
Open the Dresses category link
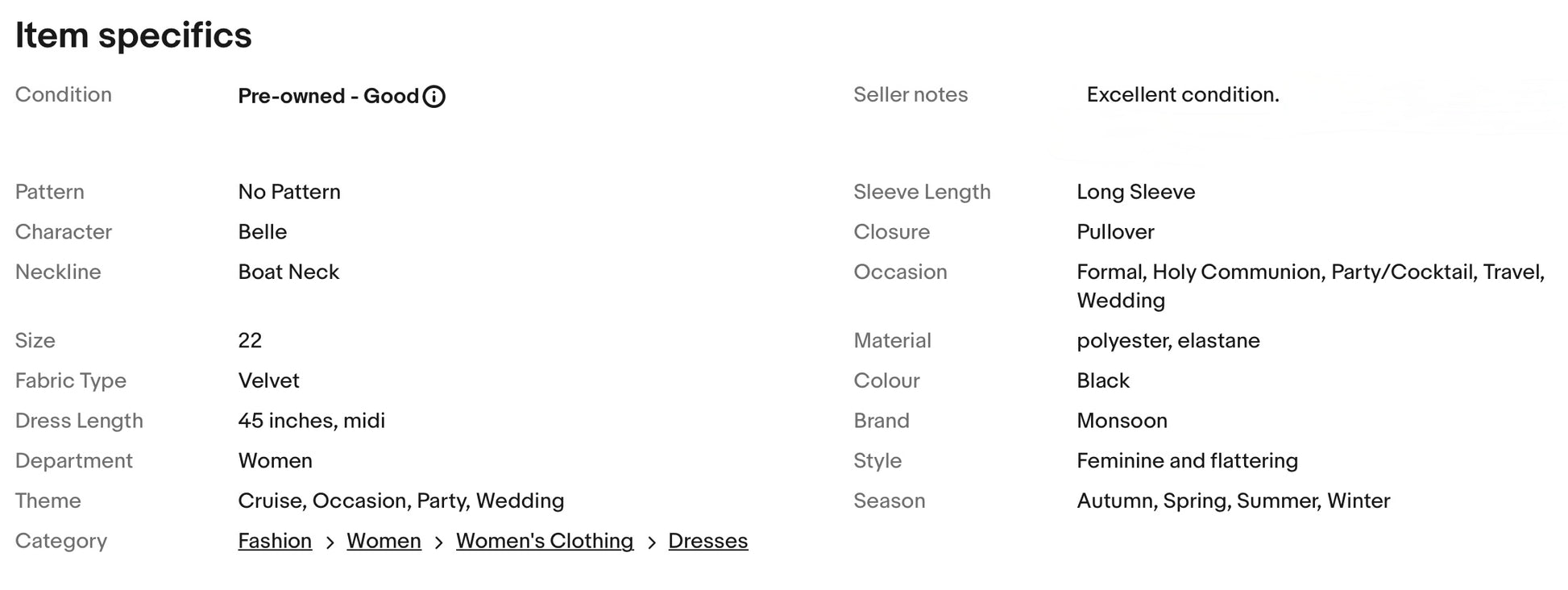(707, 541)
